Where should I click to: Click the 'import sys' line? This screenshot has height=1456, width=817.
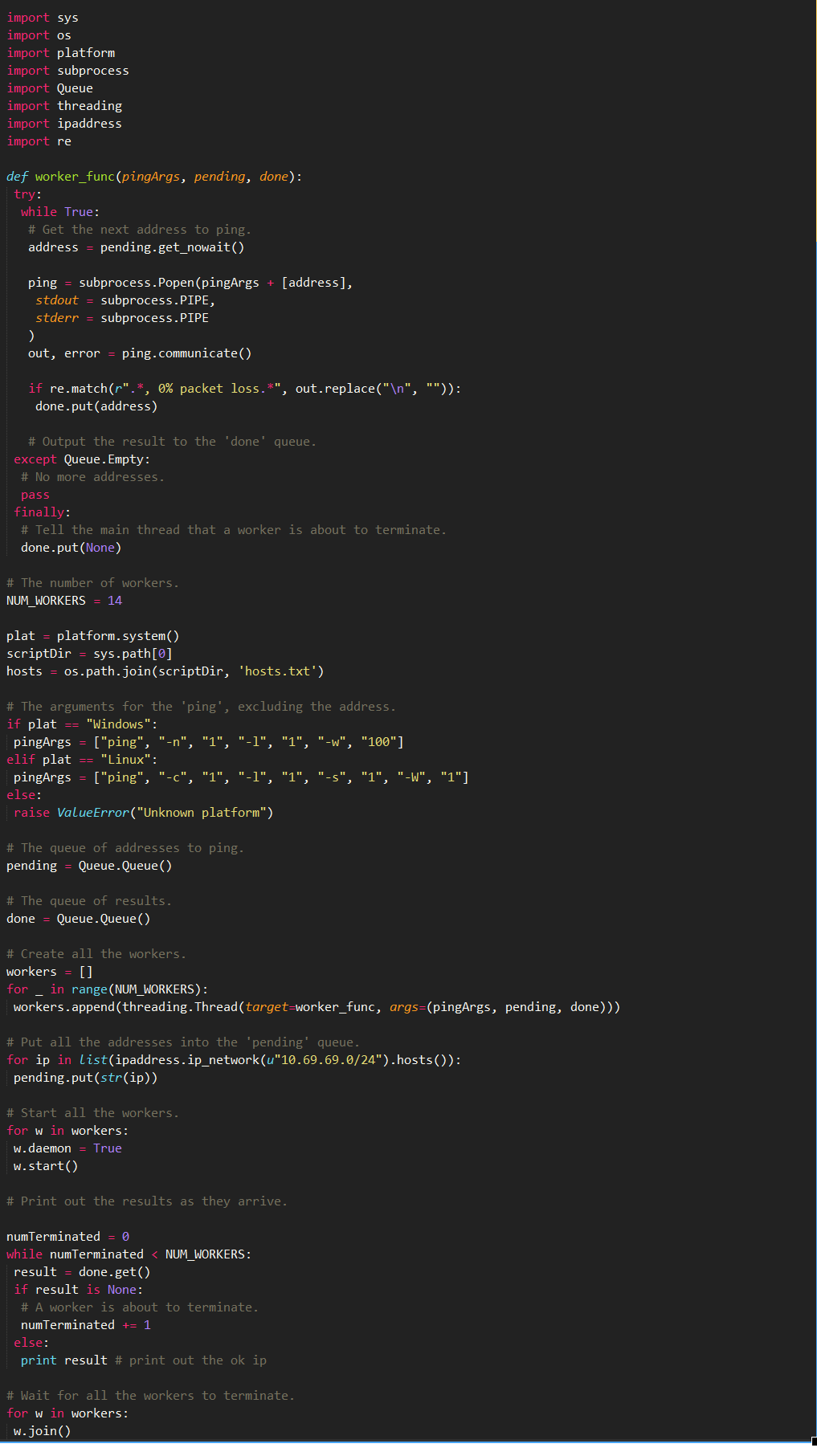[x=43, y=18]
